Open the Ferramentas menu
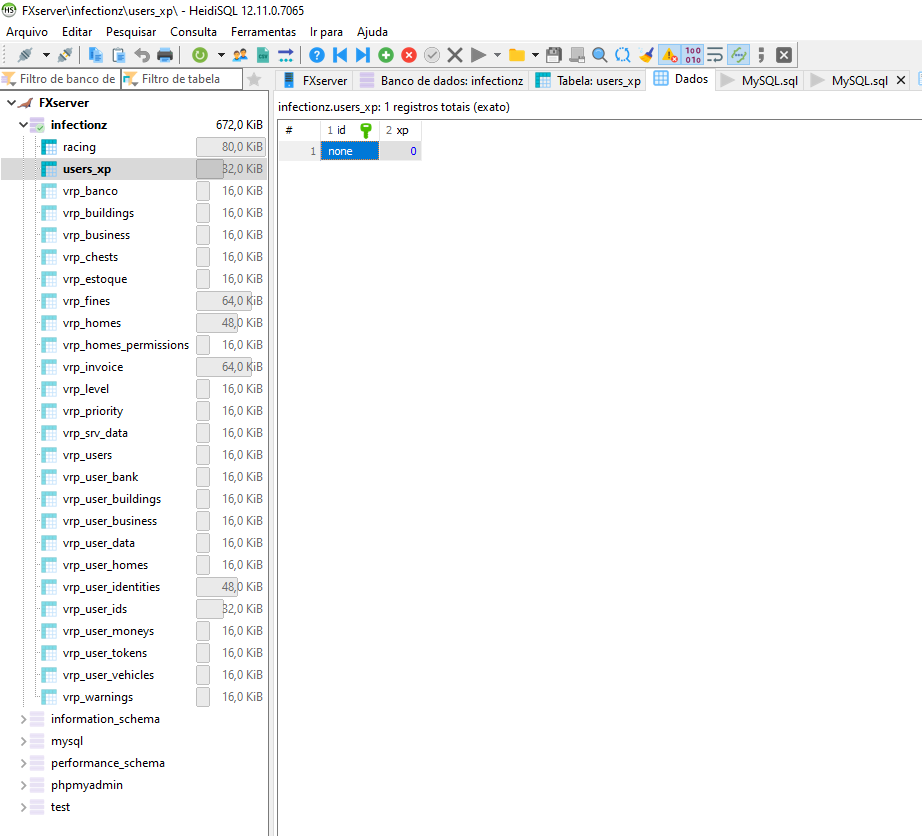The width and height of the screenshot is (922, 836). (x=263, y=32)
